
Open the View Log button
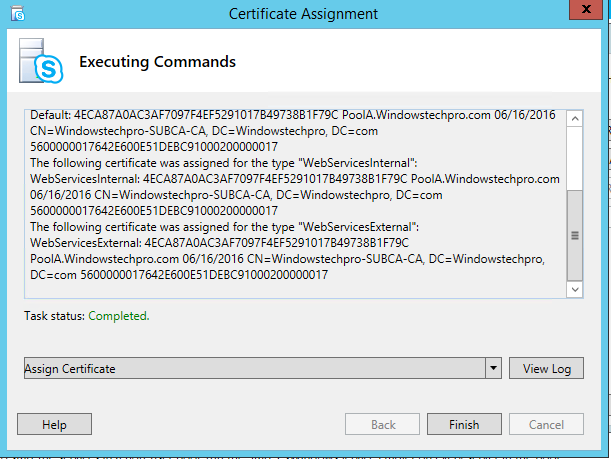[546, 368]
